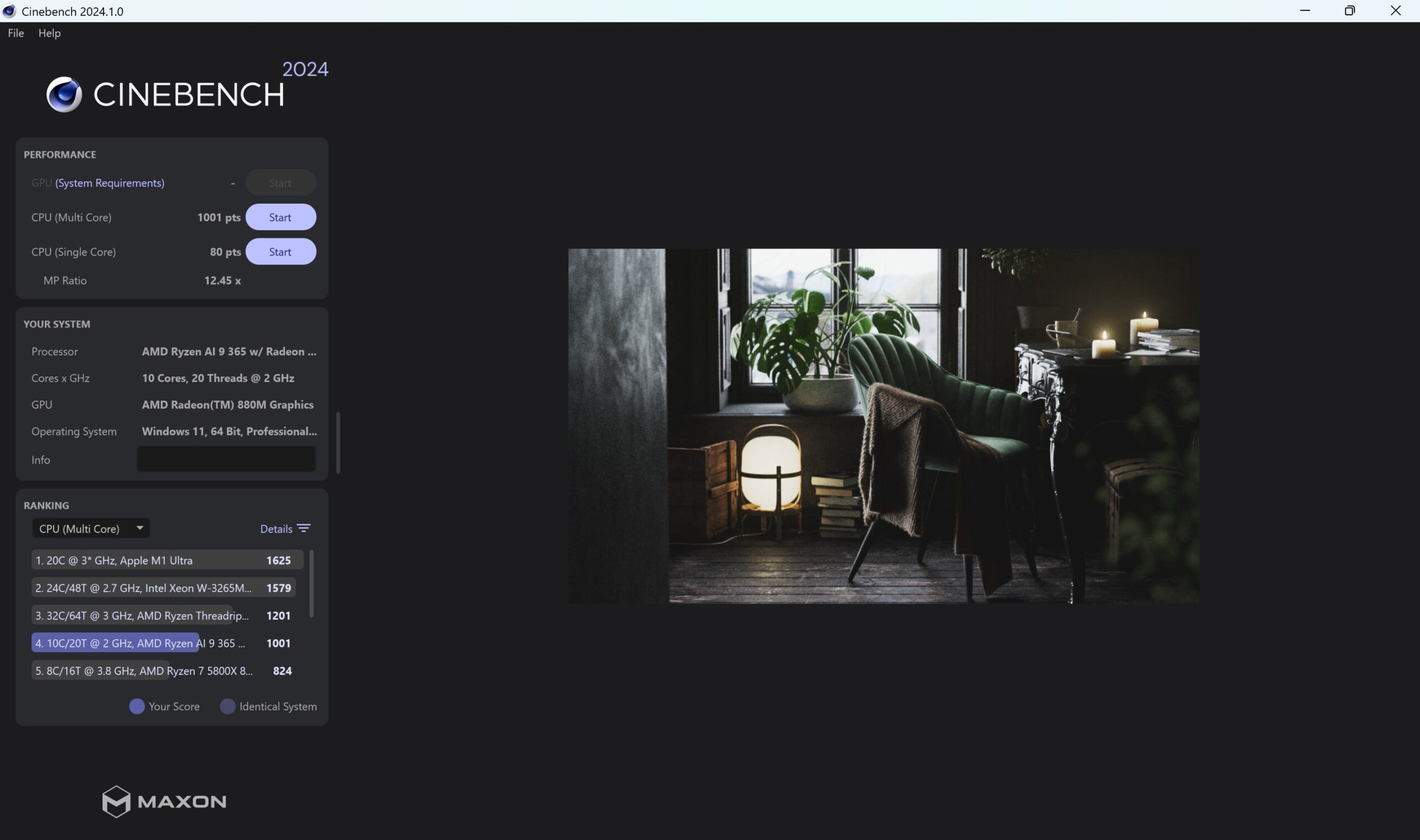Viewport: 1420px width, 840px height.
Task: Click the Details filter lines icon
Action: tap(304, 528)
